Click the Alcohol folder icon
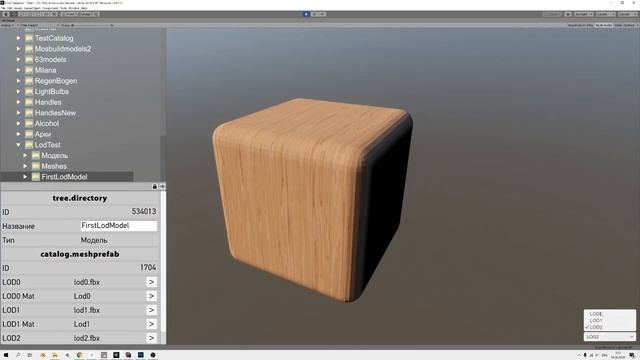This screenshot has width=640, height=360. tap(29, 124)
